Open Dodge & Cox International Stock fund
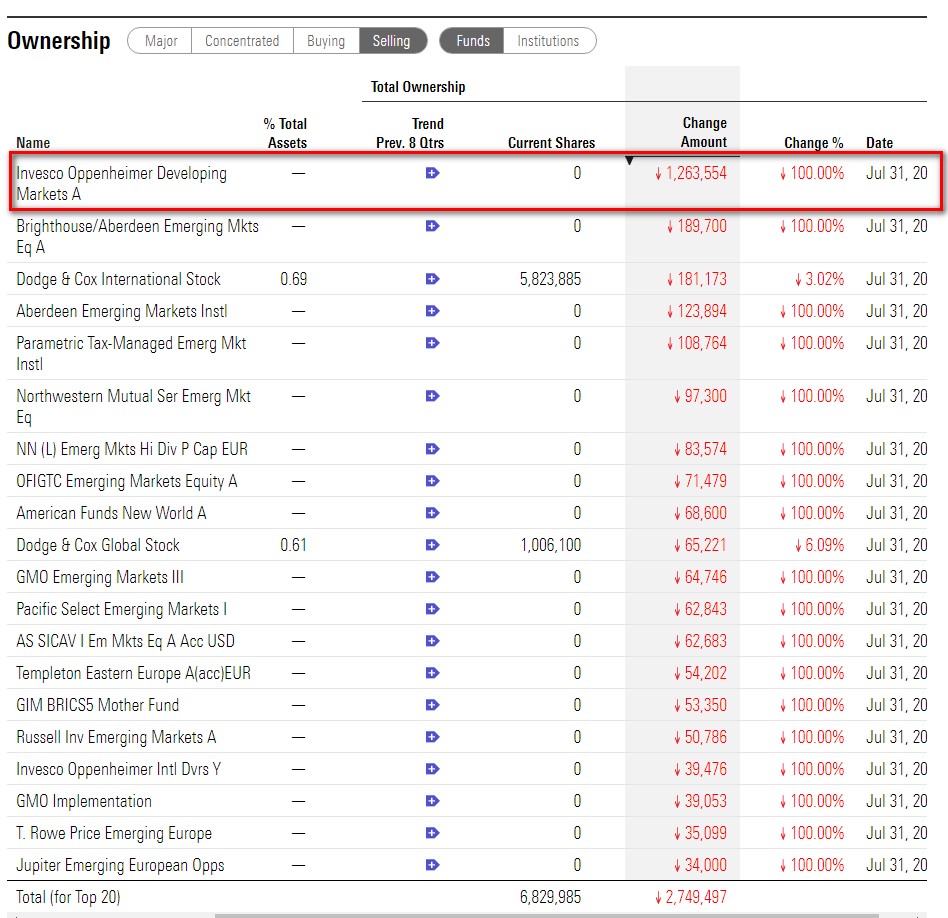948x918 pixels. click(x=118, y=279)
